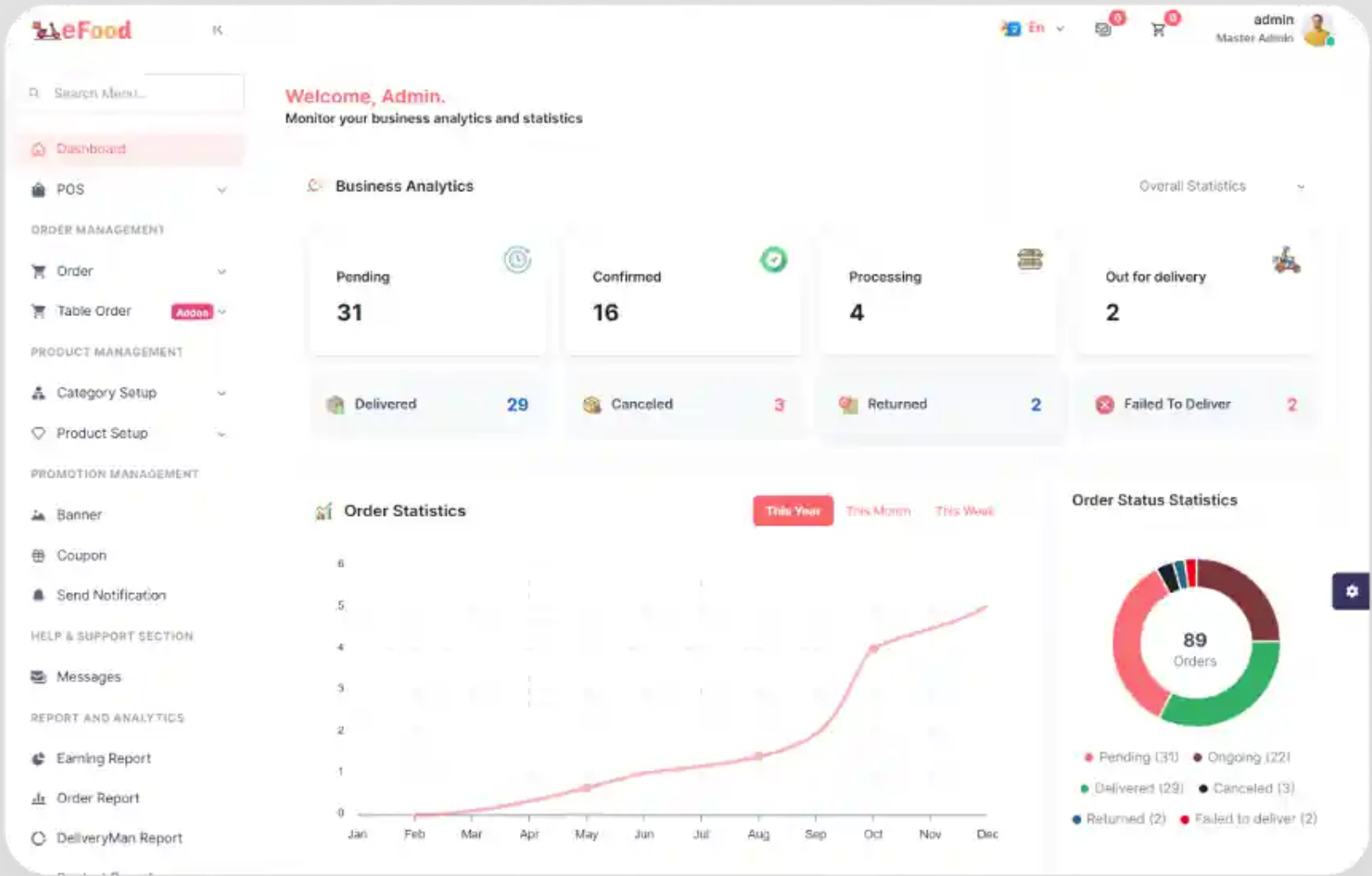The image size is (1372, 876).
Task: Click the Order cart icon in sidebar
Action: click(x=38, y=271)
